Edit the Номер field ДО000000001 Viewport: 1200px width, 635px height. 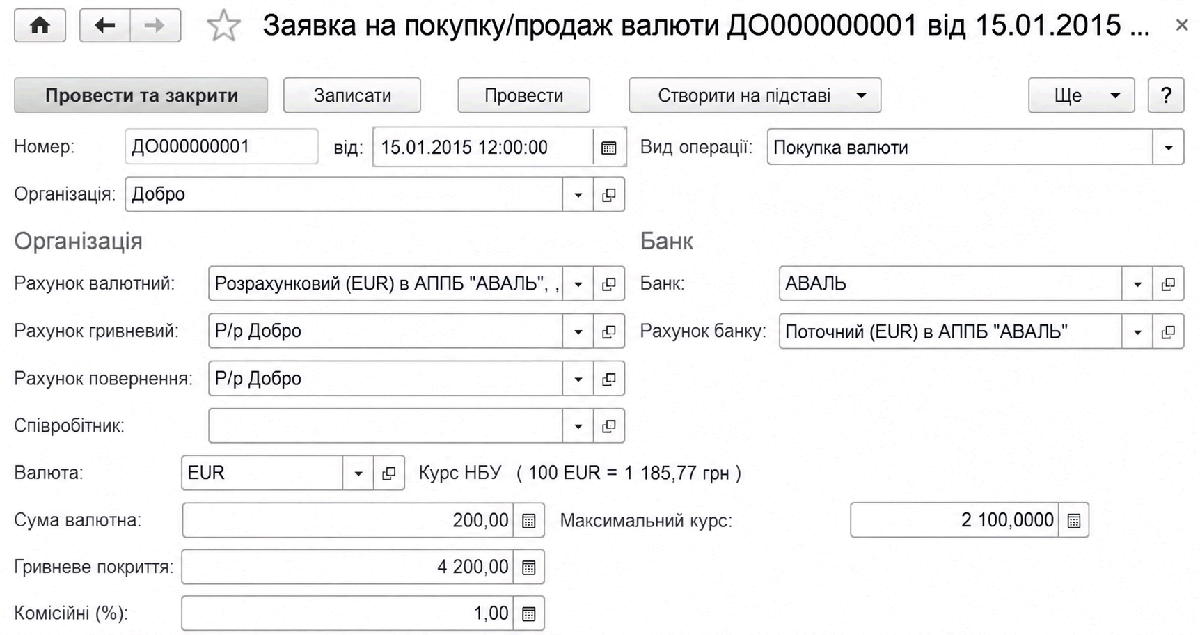click(x=222, y=147)
